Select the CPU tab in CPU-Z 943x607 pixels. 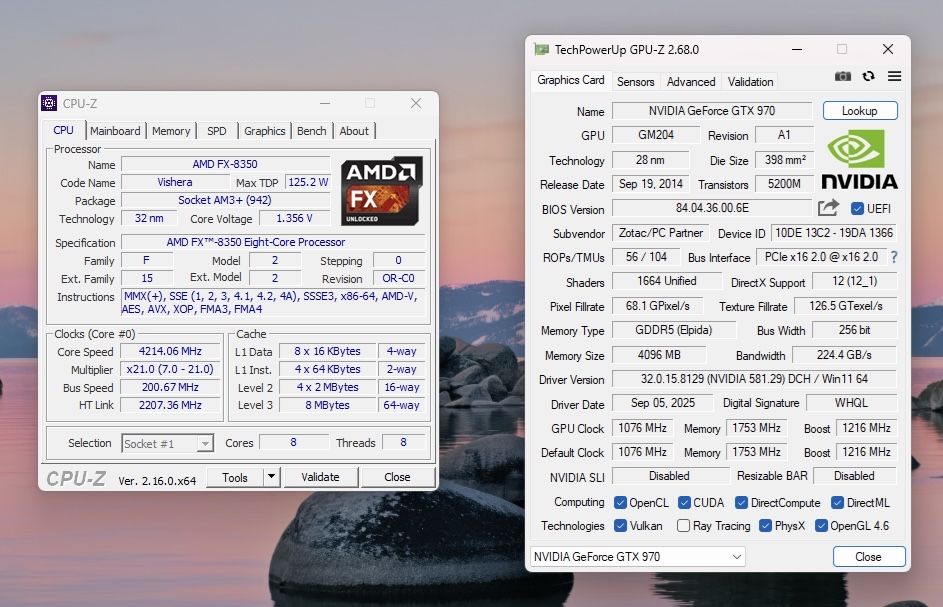pos(63,130)
